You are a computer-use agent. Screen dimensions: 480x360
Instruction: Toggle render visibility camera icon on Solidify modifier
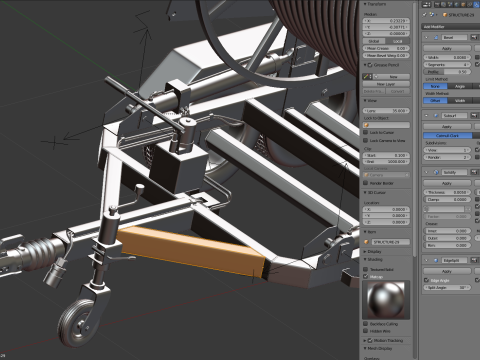point(474,172)
